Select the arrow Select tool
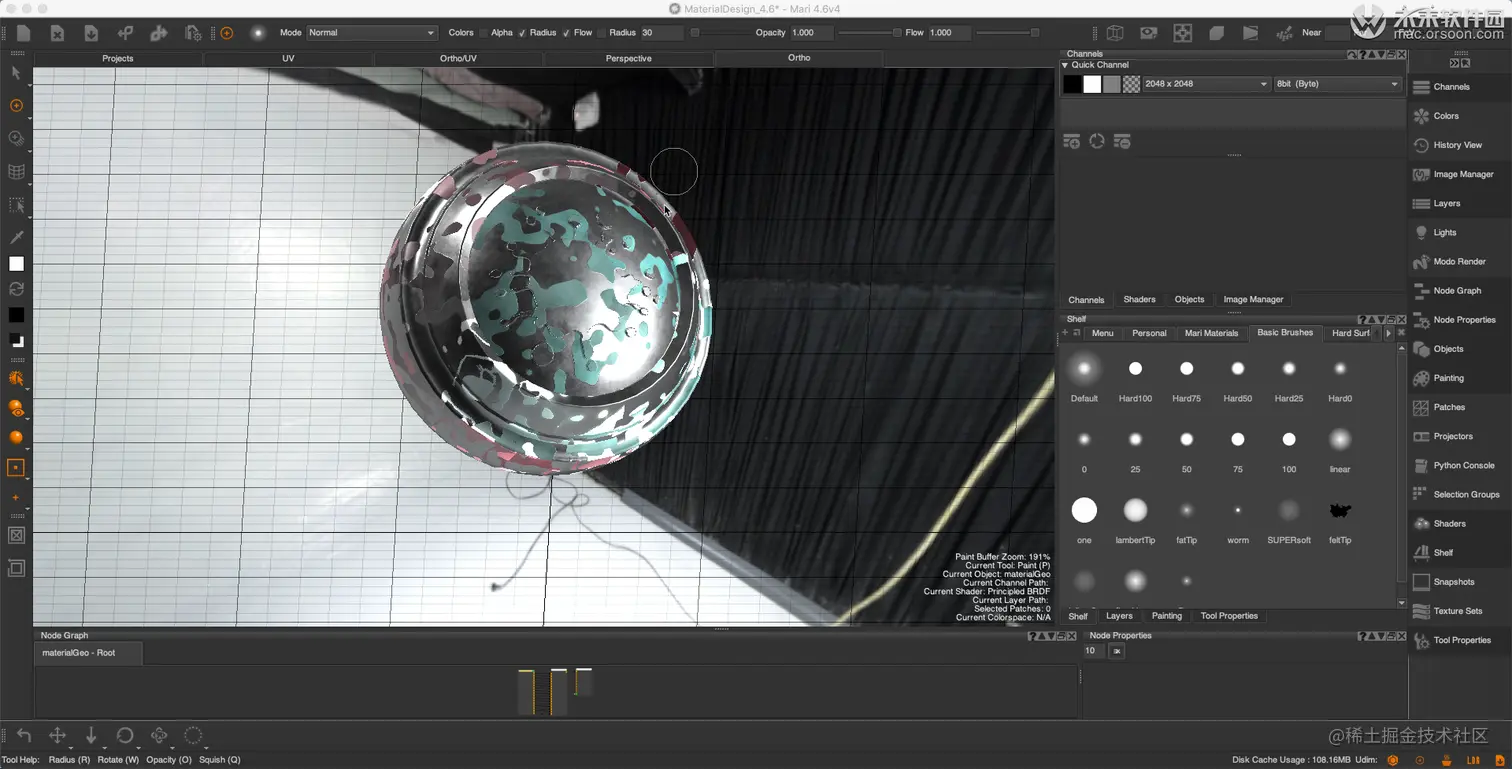 [16, 73]
